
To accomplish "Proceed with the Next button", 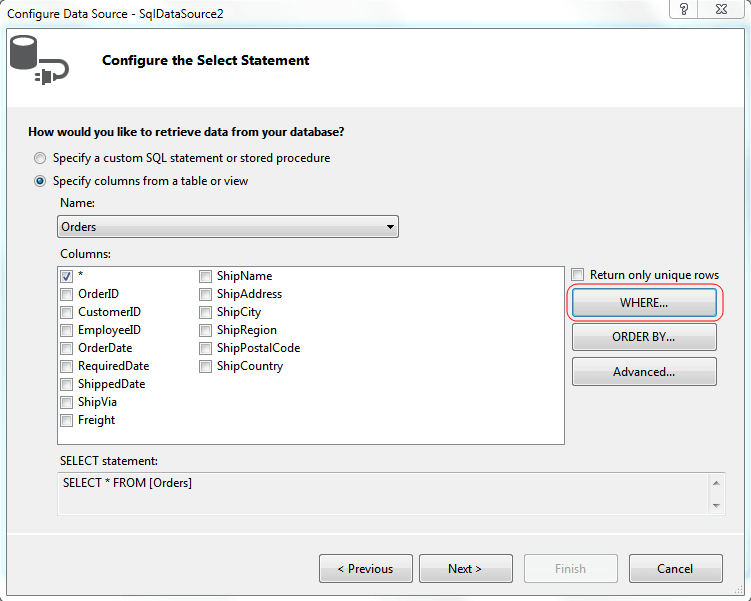I will (x=465, y=569).
